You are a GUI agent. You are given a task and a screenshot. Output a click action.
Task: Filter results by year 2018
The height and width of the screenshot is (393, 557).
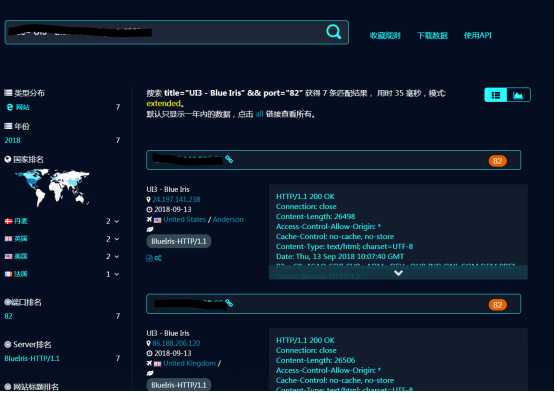pos(12,140)
